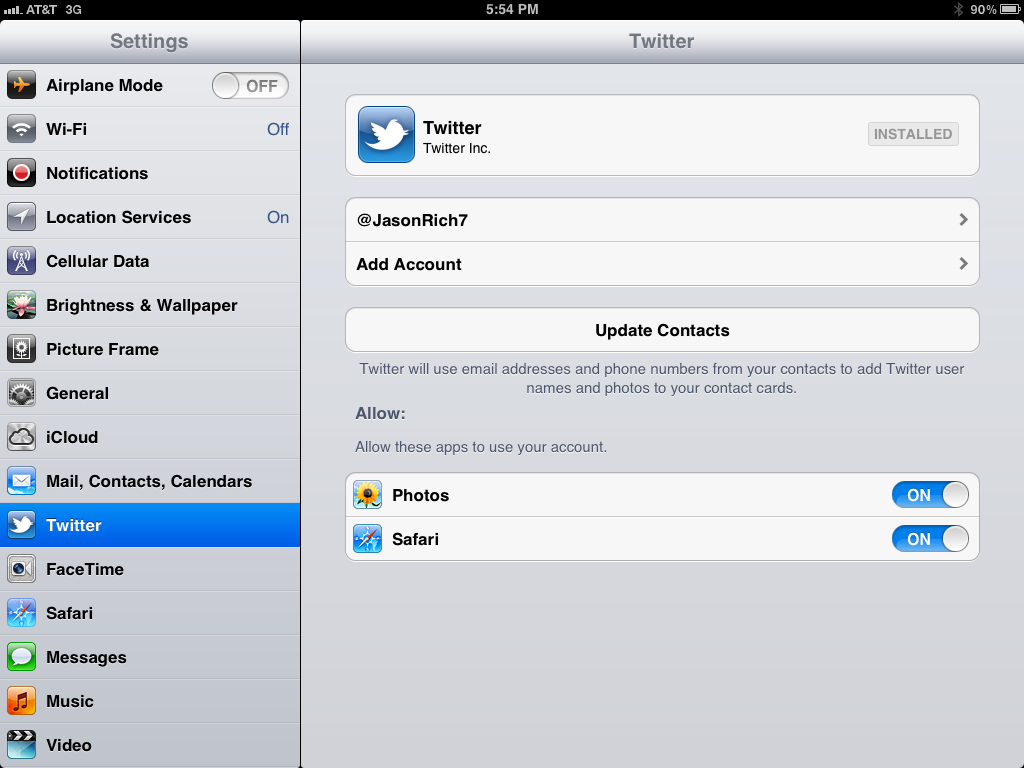Tap the Music note icon
The height and width of the screenshot is (768, 1024).
click(x=22, y=701)
